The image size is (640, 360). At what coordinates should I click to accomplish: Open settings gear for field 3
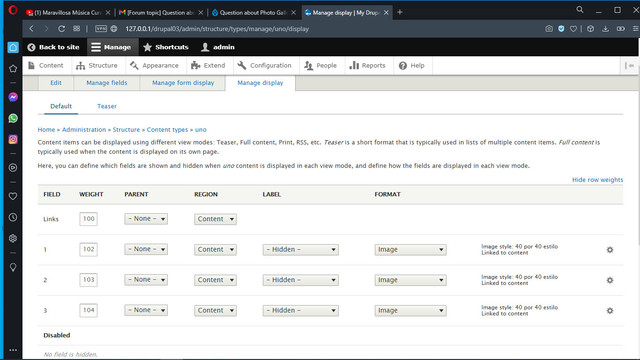click(610, 311)
